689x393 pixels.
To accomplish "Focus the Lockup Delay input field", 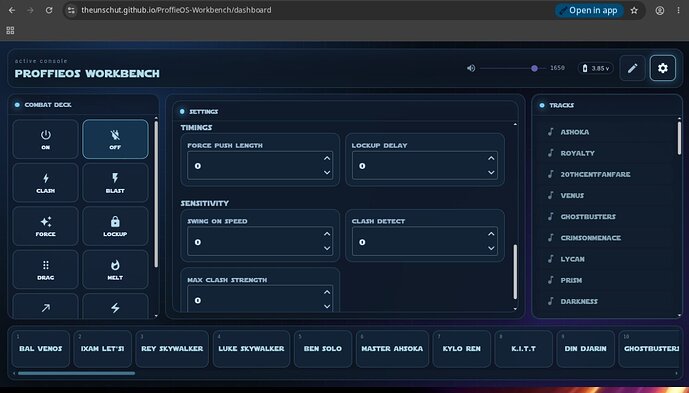I will (x=424, y=165).
